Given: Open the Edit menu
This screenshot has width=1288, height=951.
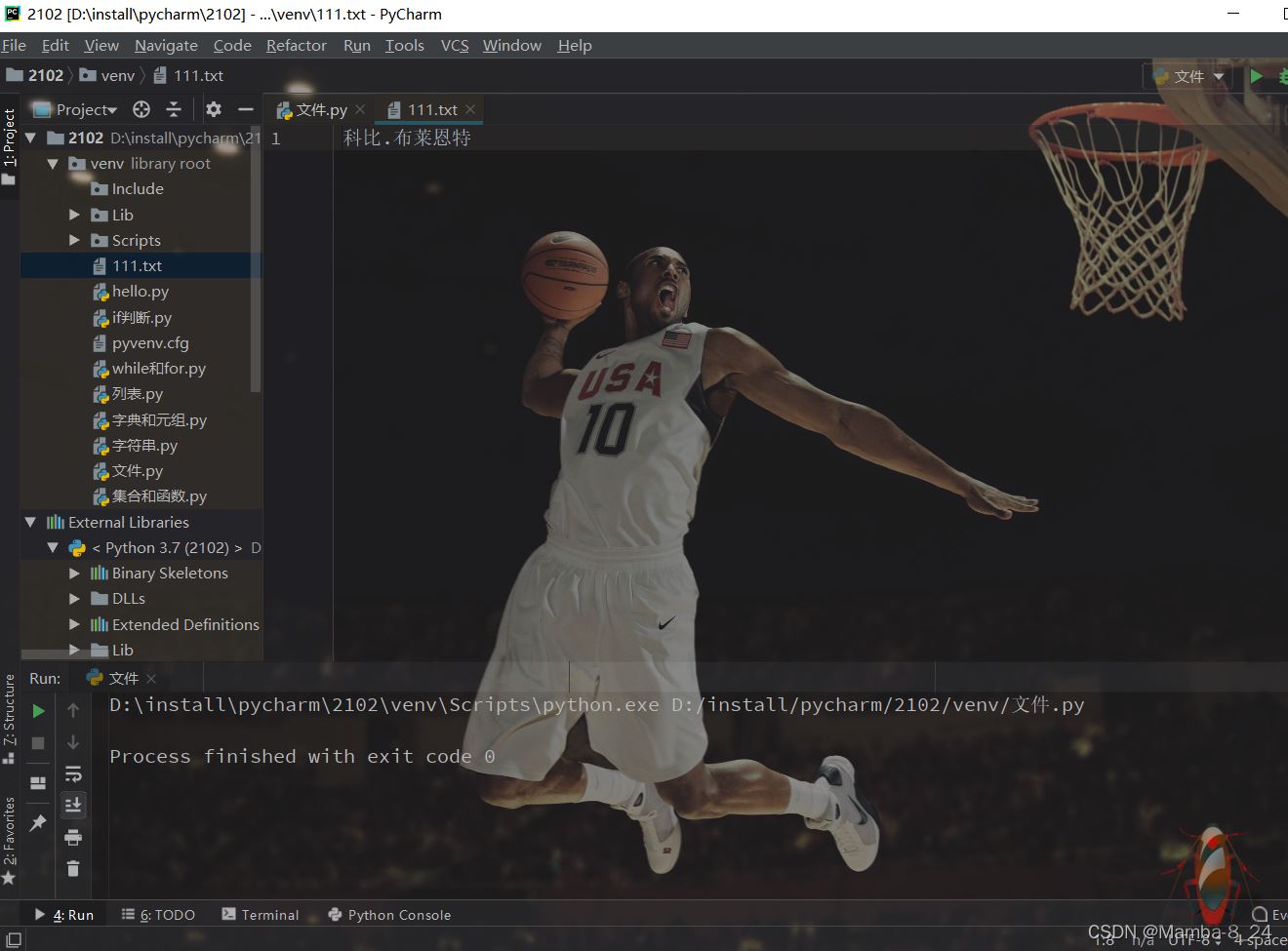Looking at the screenshot, I should click(x=56, y=45).
